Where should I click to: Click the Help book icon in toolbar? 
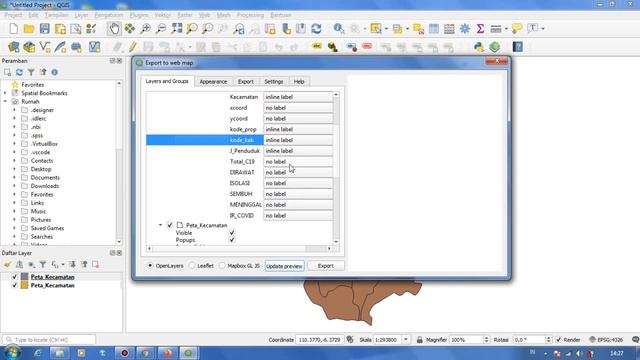518,47
